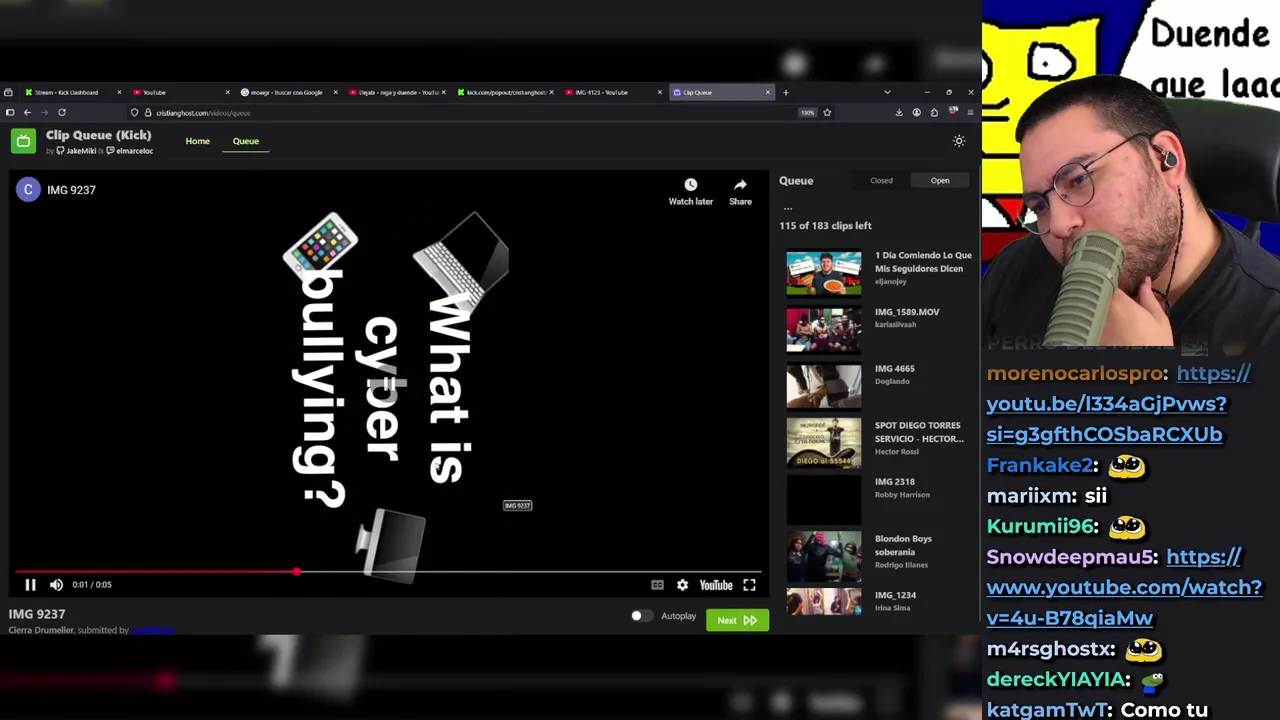Mute the video player volume
The width and height of the screenshot is (1280, 720).
tap(56, 585)
